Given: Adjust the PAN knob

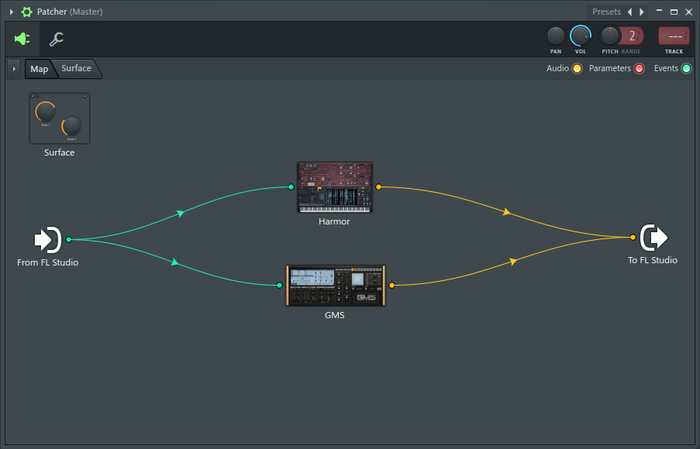Looking at the screenshot, I should [x=555, y=36].
